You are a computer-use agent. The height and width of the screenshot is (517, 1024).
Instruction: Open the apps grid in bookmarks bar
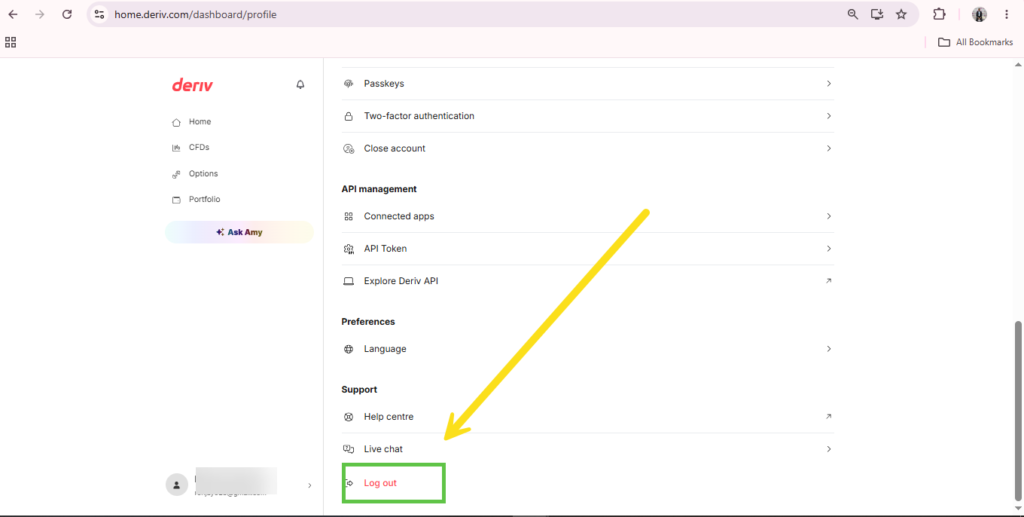pos(10,42)
